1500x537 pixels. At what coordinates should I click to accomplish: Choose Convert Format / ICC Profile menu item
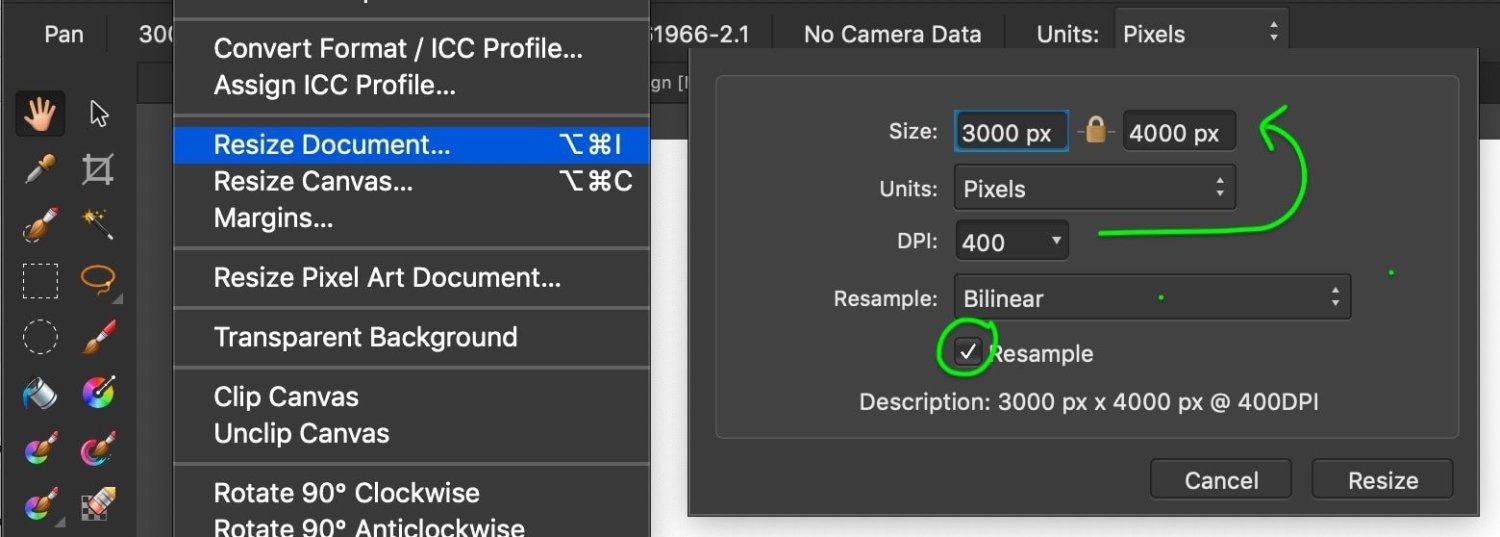pos(411,49)
